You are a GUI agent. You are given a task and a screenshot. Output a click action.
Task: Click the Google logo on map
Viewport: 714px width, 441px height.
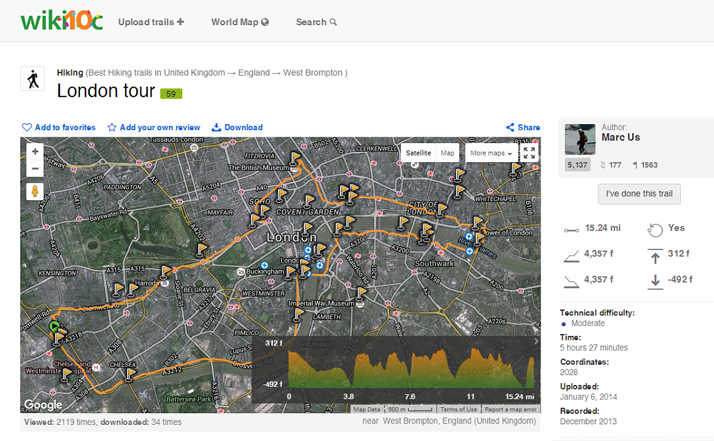click(43, 405)
